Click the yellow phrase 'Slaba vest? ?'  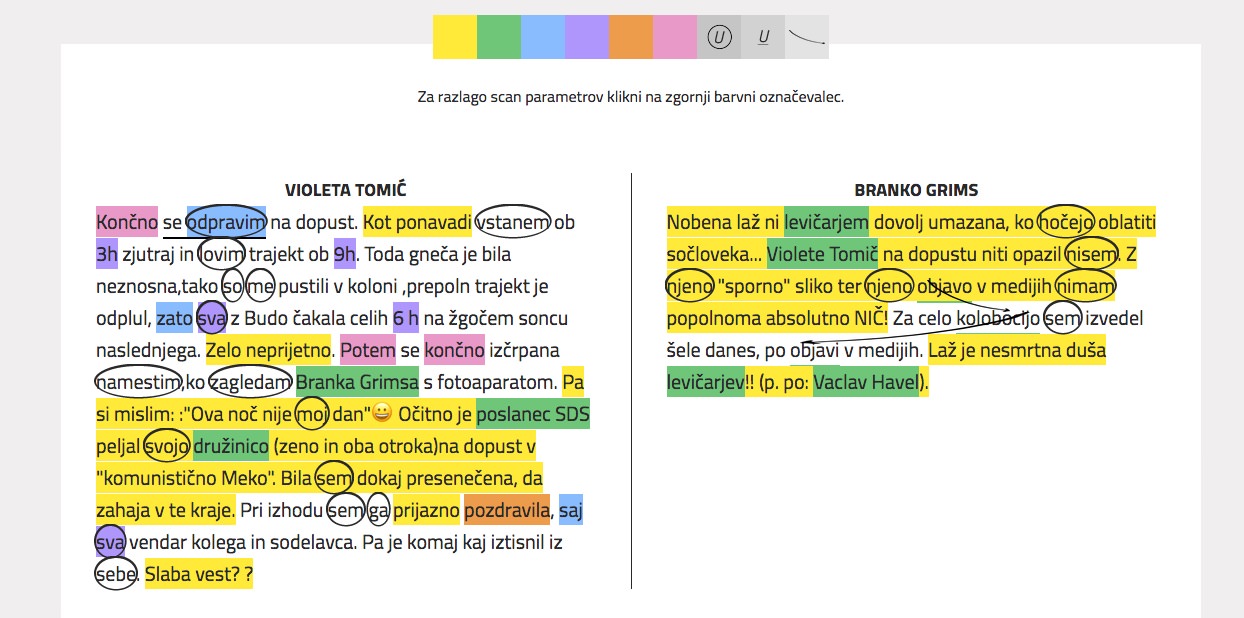coord(199,575)
